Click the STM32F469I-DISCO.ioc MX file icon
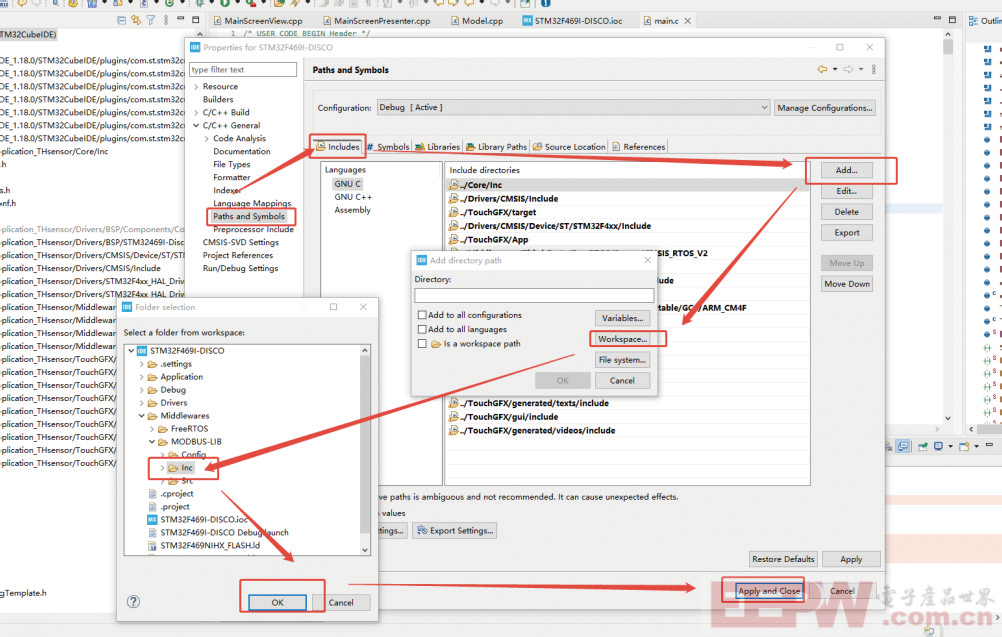The height and width of the screenshot is (637, 1002). pos(152,519)
